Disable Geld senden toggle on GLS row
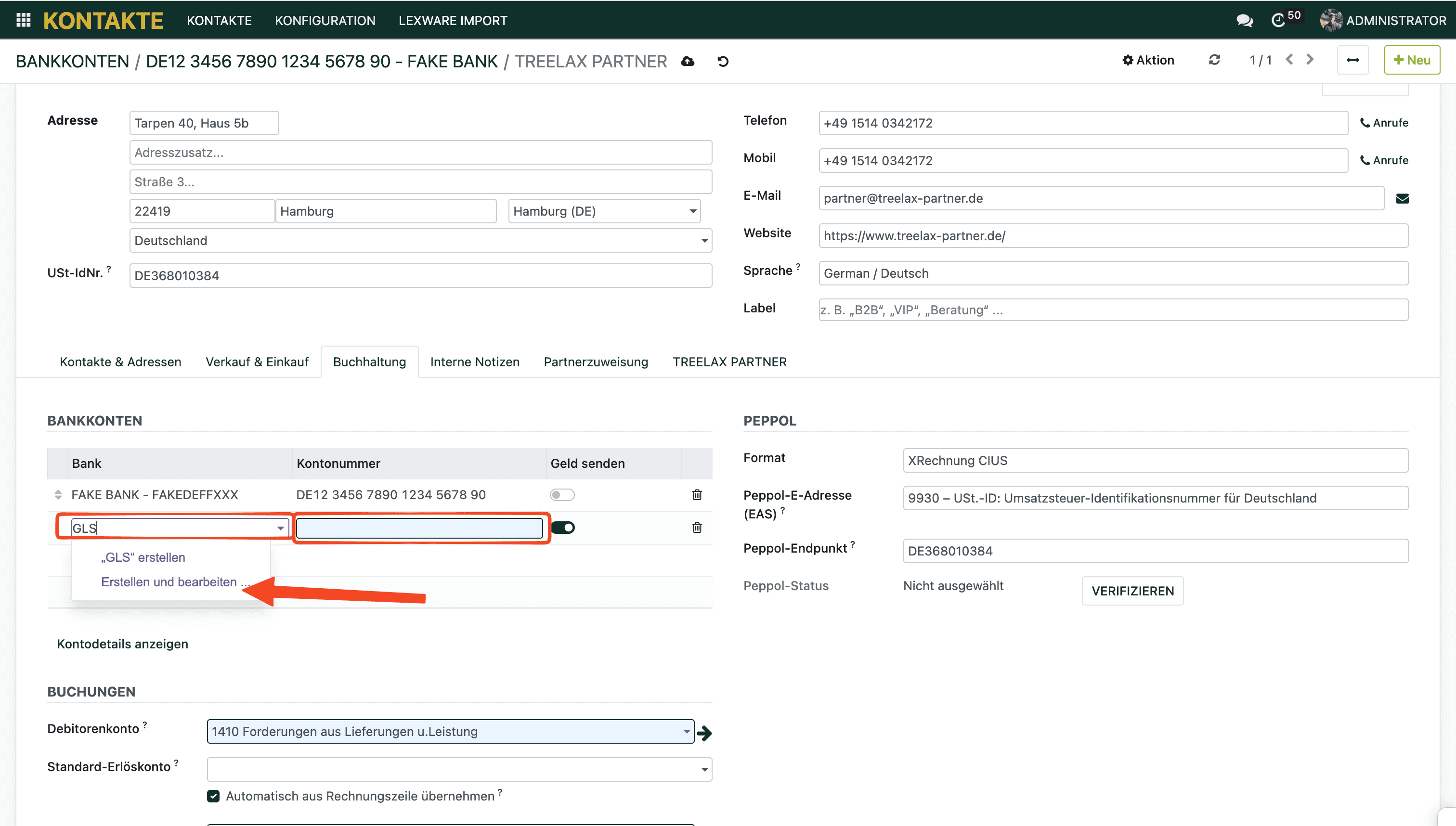Image resolution: width=1456 pixels, height=826 pixels. click(x=563, y=528)
